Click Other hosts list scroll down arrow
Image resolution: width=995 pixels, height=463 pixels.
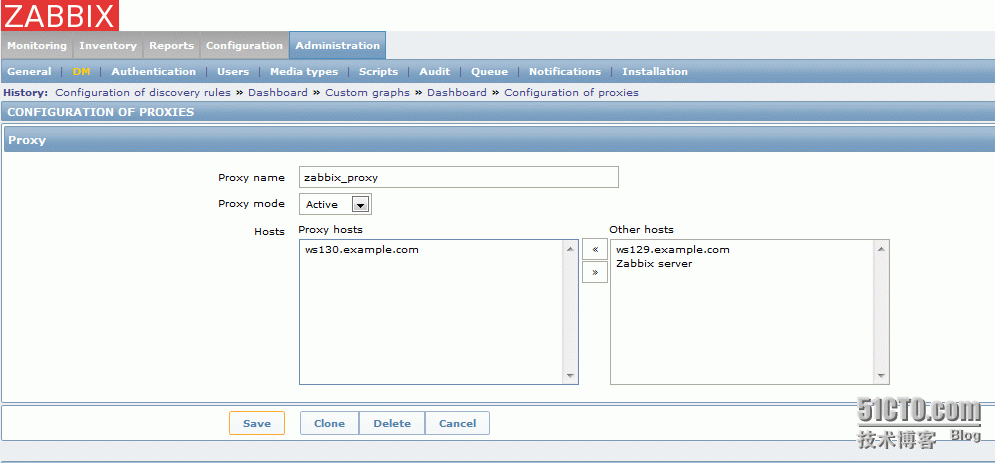(881, 375)
